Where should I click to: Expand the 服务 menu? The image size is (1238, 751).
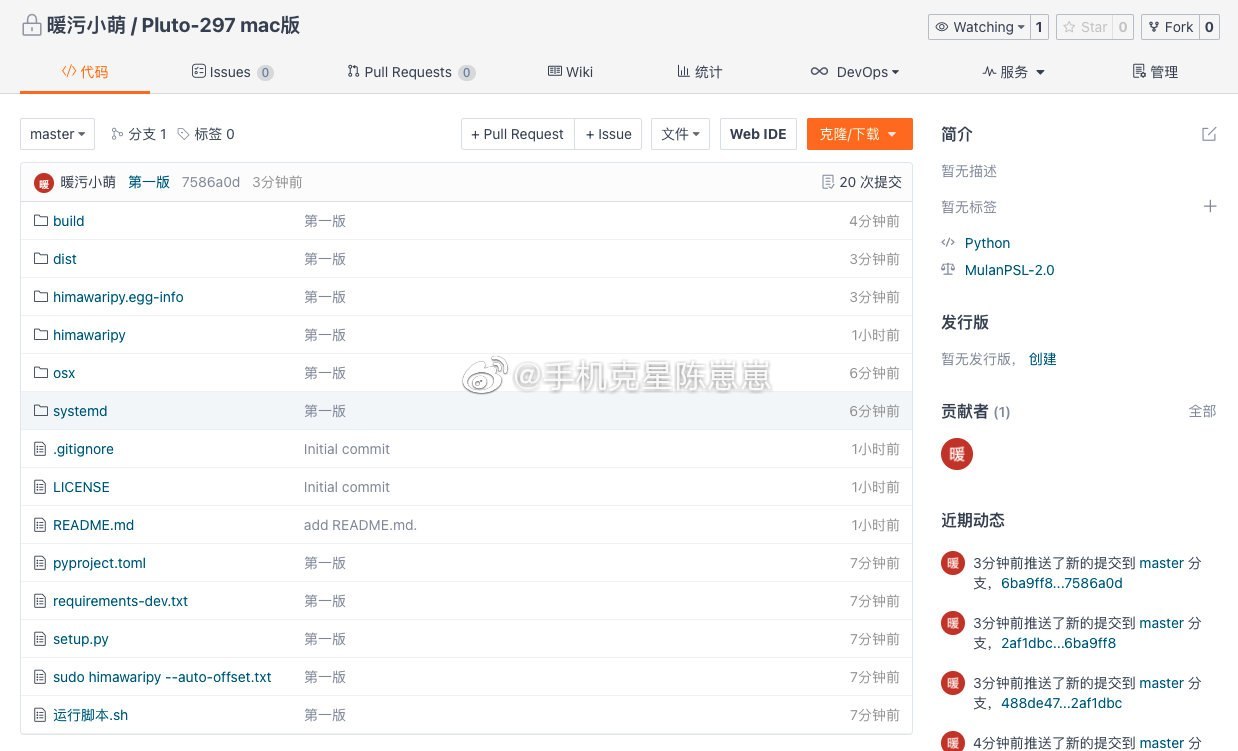click(x=1014, y=72)
